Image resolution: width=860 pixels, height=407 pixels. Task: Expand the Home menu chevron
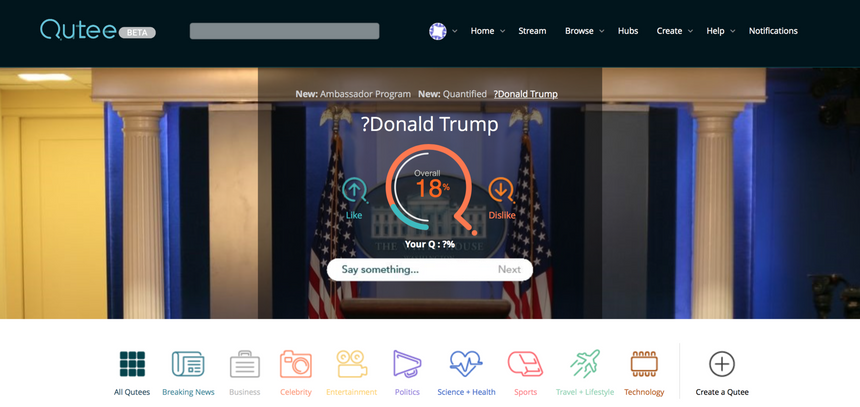[x=502, y=31]
